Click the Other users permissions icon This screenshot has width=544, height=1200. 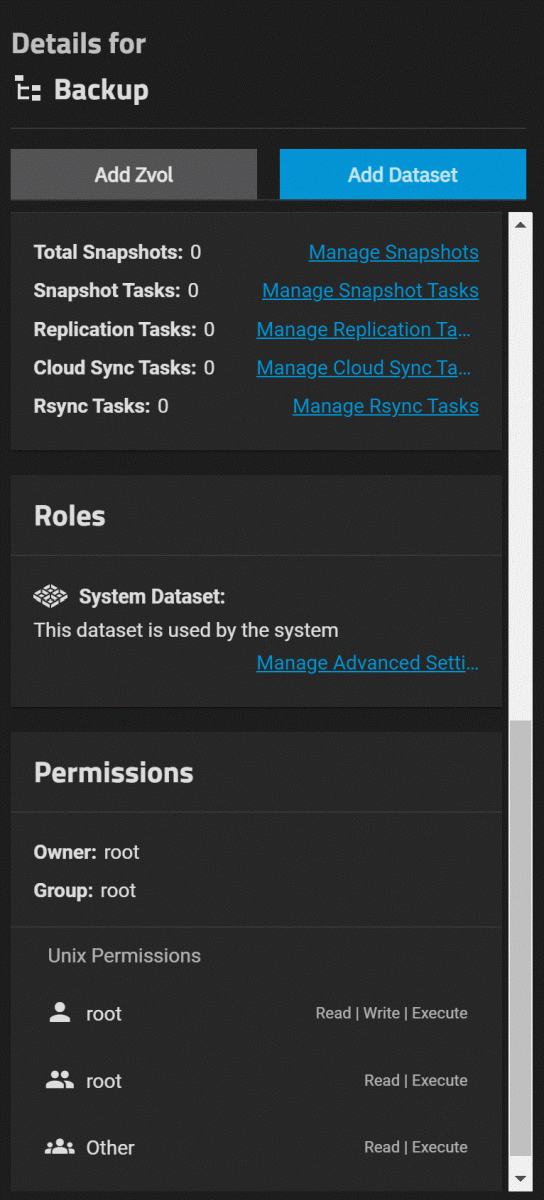coord(60,1147)
